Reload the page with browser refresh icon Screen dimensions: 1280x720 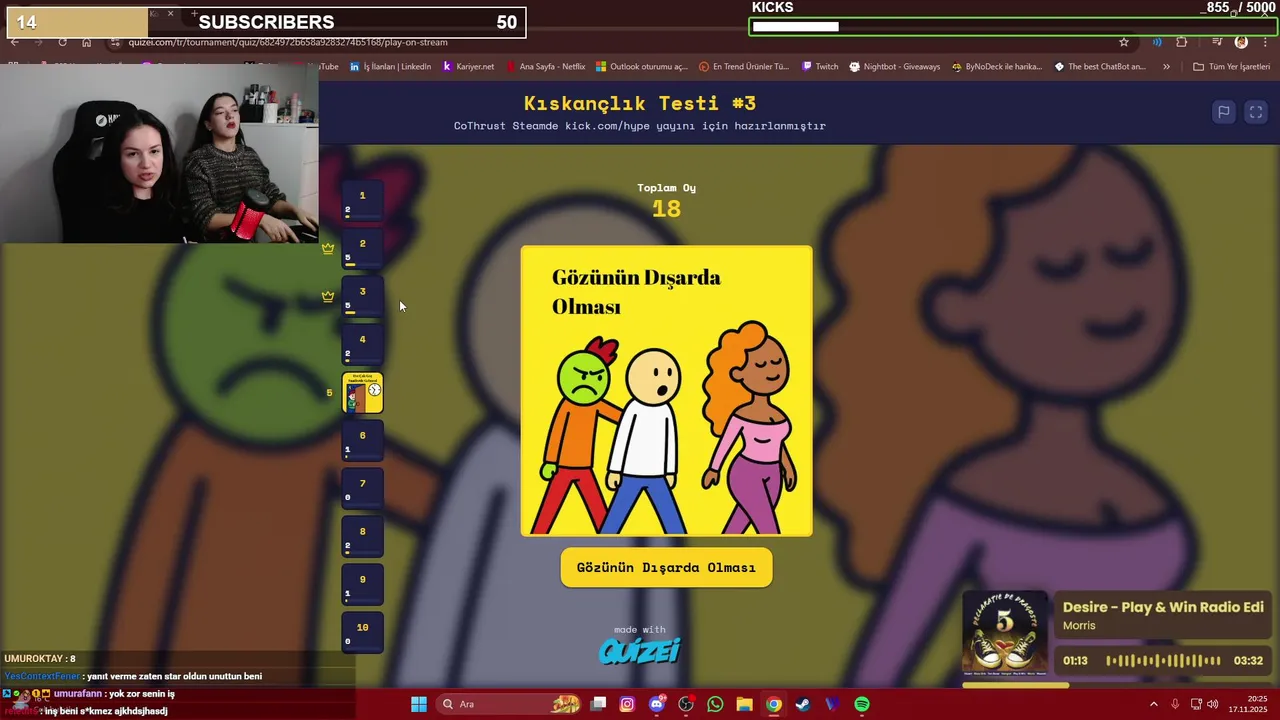[62, 42]
